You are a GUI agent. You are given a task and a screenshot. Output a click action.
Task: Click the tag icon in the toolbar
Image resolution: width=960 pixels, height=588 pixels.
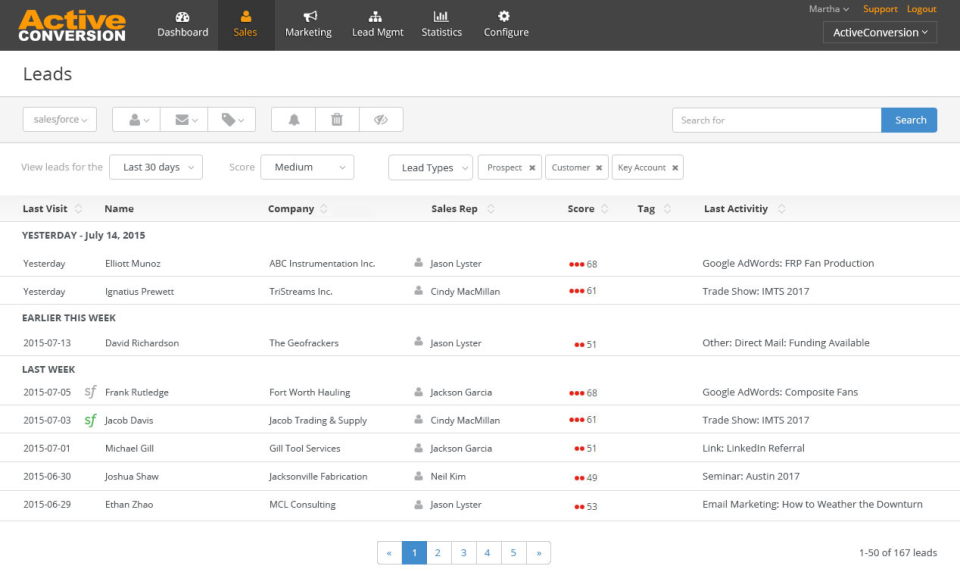point(228,119)
